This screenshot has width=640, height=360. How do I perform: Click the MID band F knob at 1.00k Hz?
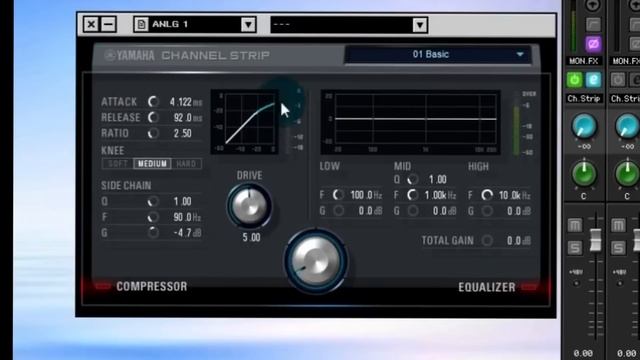(x=413, y=195)
